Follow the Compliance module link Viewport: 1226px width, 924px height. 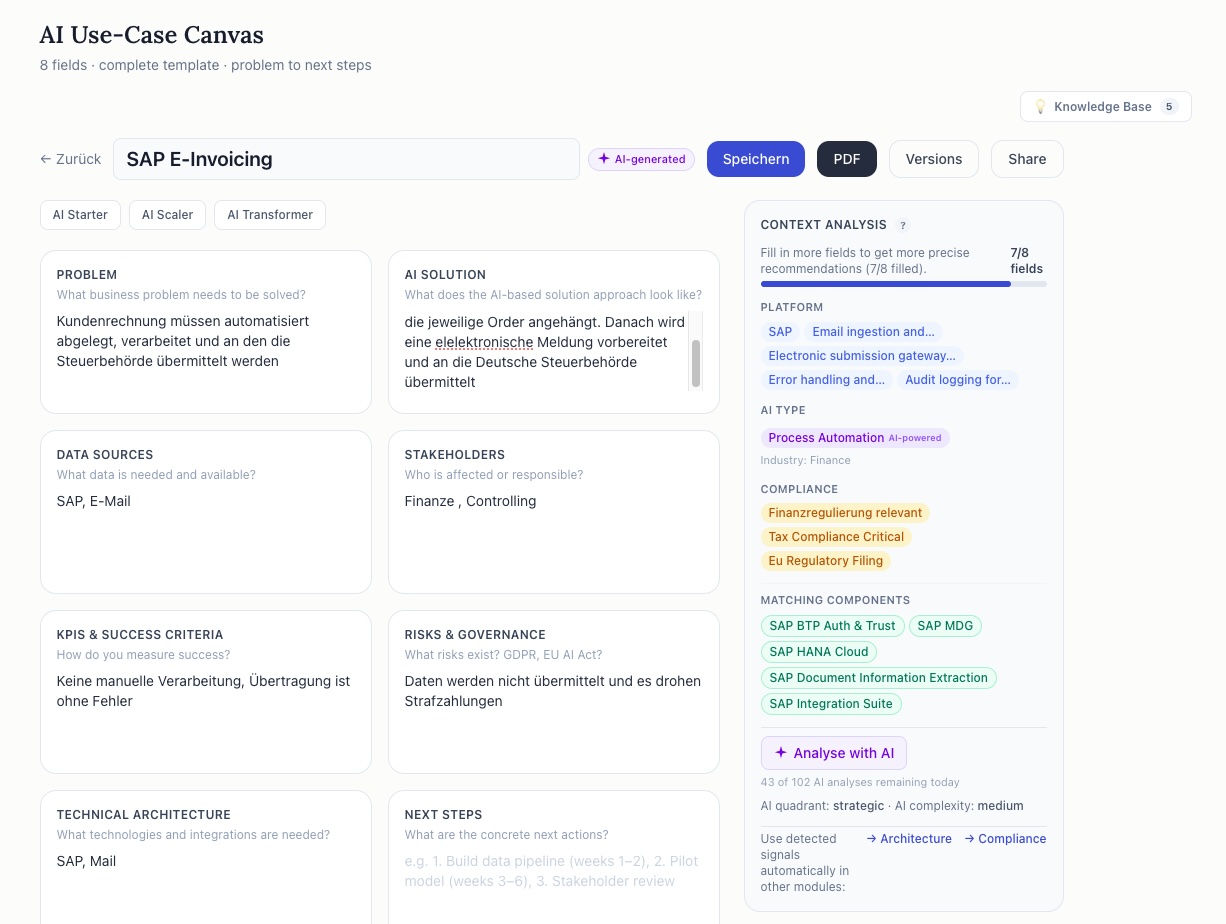click(x=1005, y=839)
